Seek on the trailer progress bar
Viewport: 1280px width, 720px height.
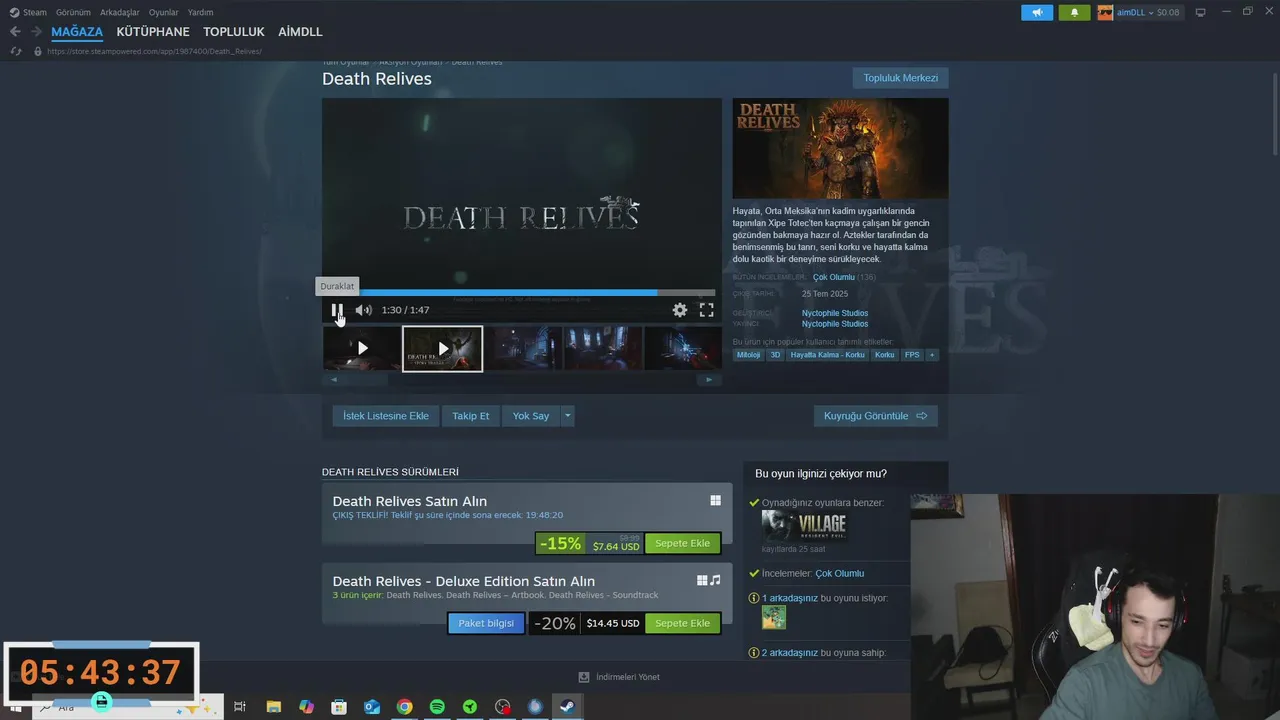521,293
